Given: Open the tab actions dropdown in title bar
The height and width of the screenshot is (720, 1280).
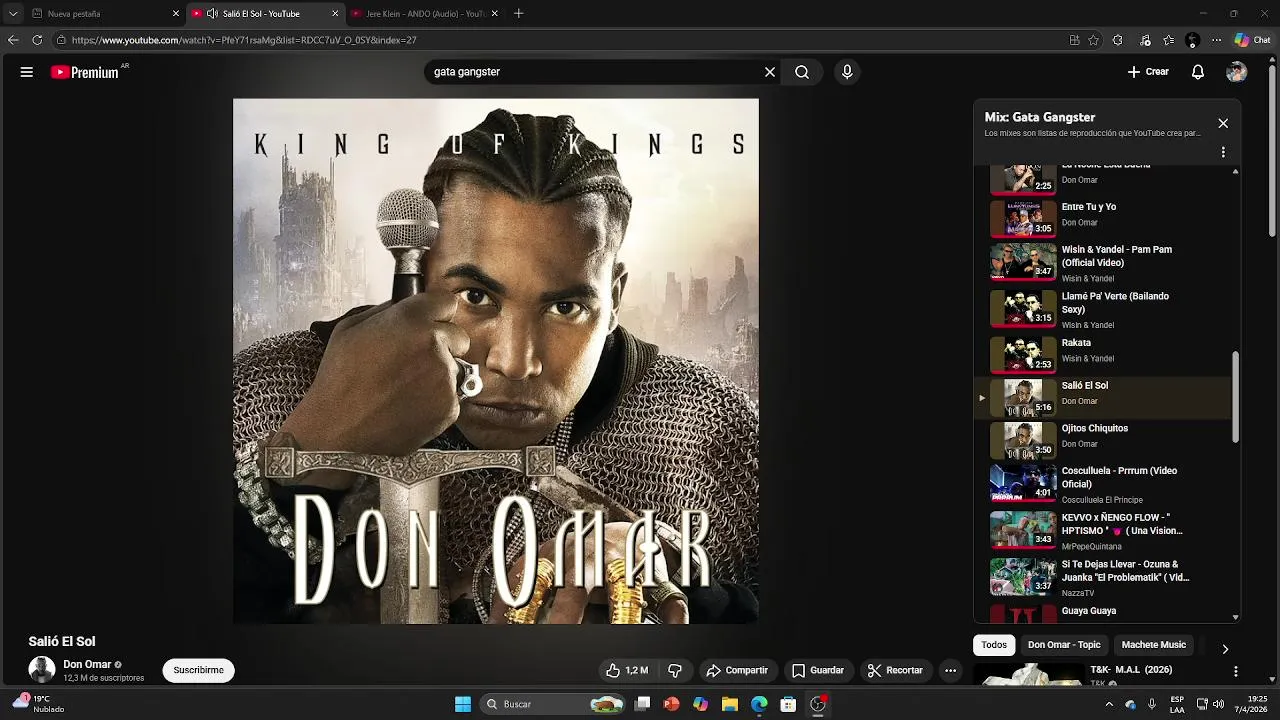Looking at the screenshot, I should tap(13, 14).
